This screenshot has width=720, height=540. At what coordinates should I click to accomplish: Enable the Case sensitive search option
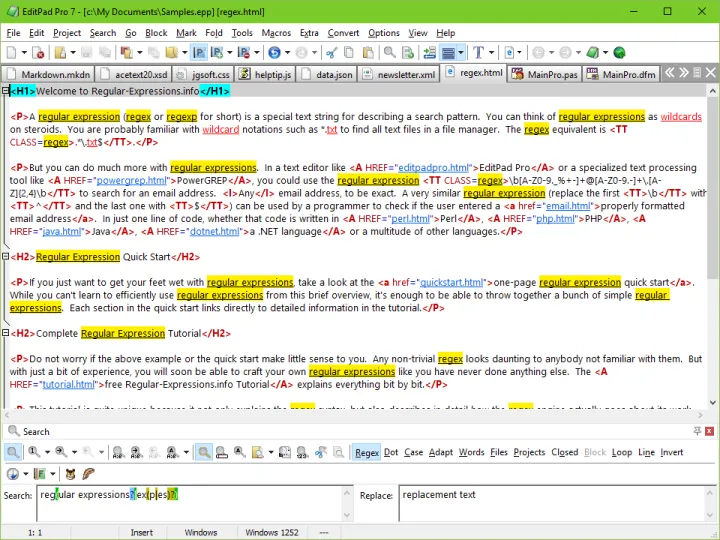pos(413,452)
